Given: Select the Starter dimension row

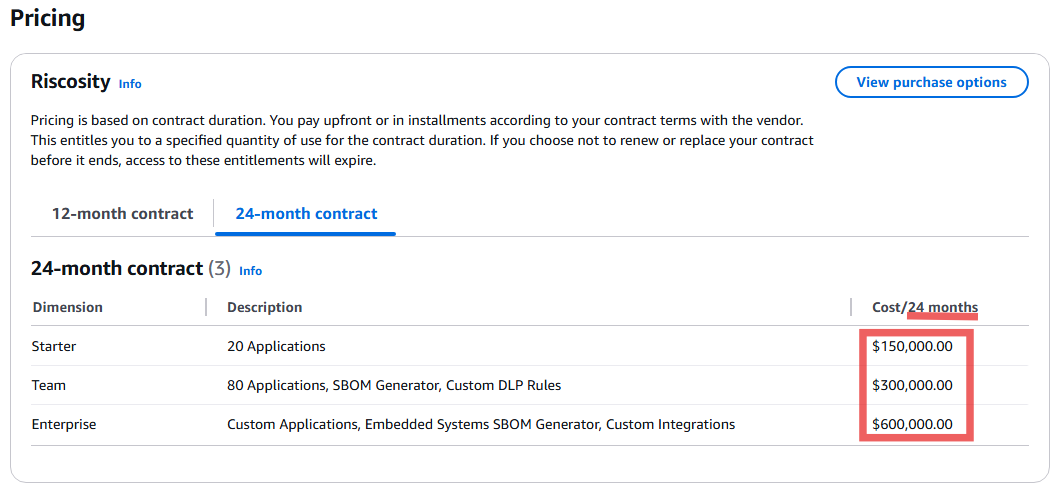Looking at the screenshot, I should click(x=530, y=347).
